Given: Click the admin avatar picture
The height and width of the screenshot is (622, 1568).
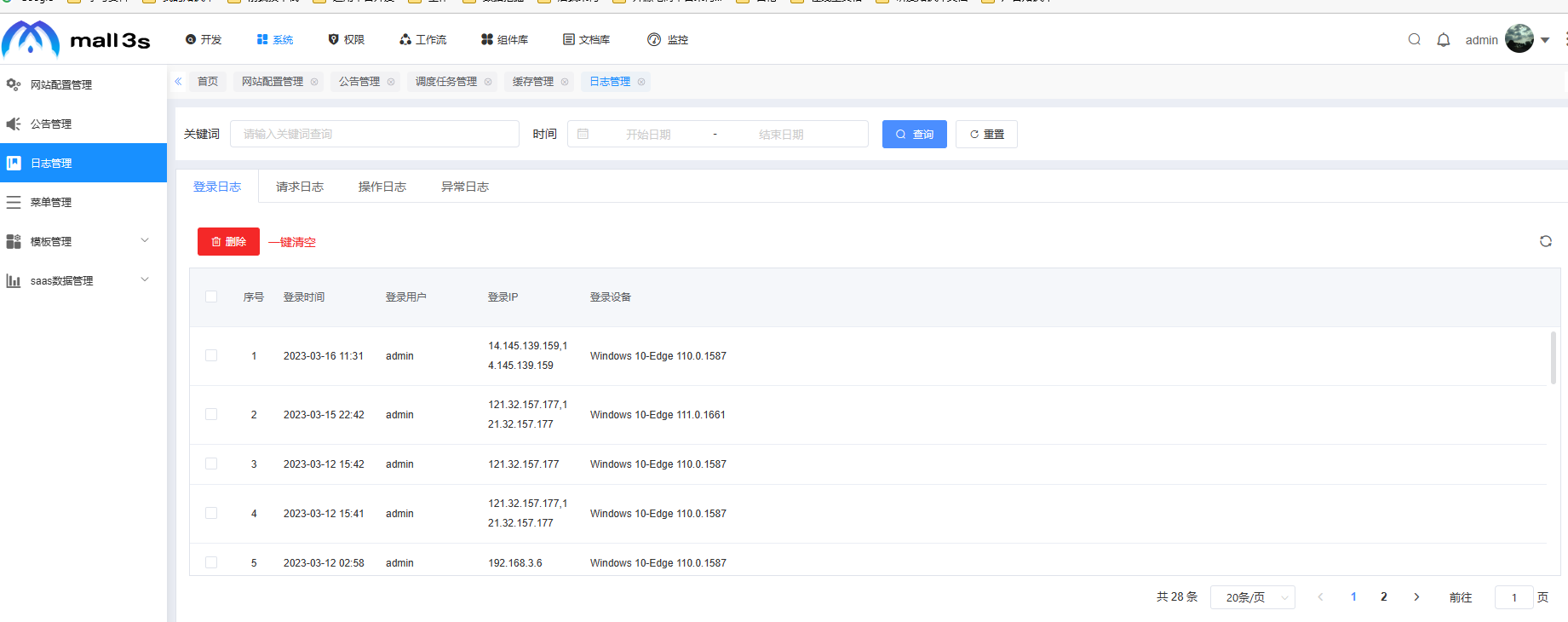Looking at the screenshot, I should (1519, 38).
